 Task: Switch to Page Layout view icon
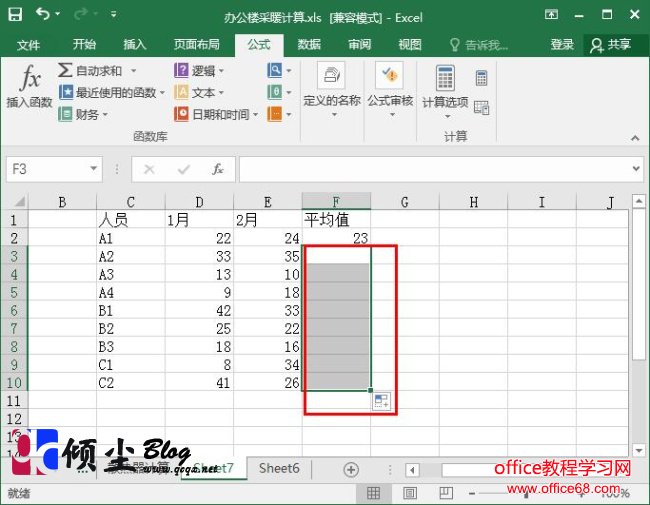click(410, 493)
